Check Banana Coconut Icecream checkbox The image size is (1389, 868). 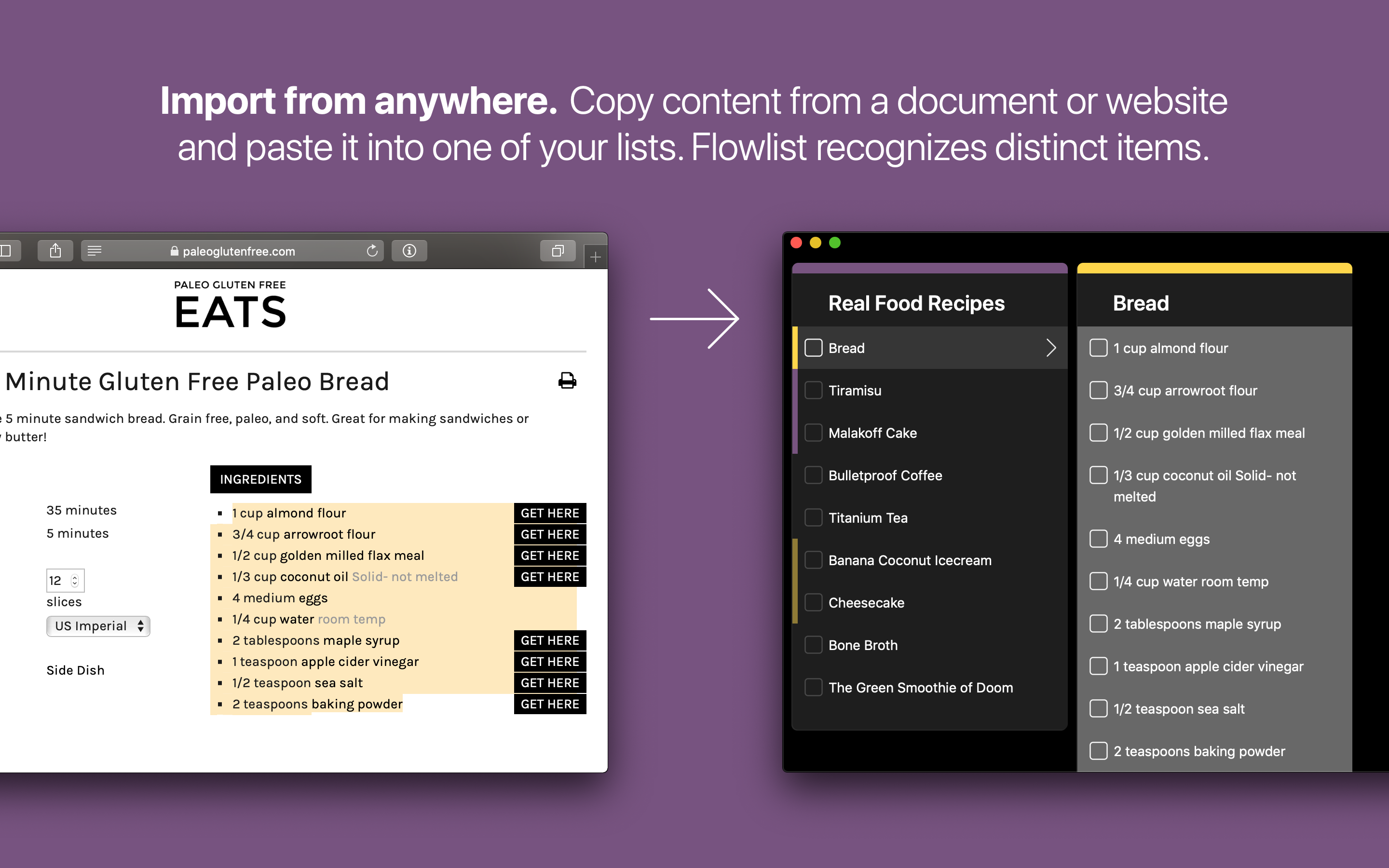click(x=813, y=560)
